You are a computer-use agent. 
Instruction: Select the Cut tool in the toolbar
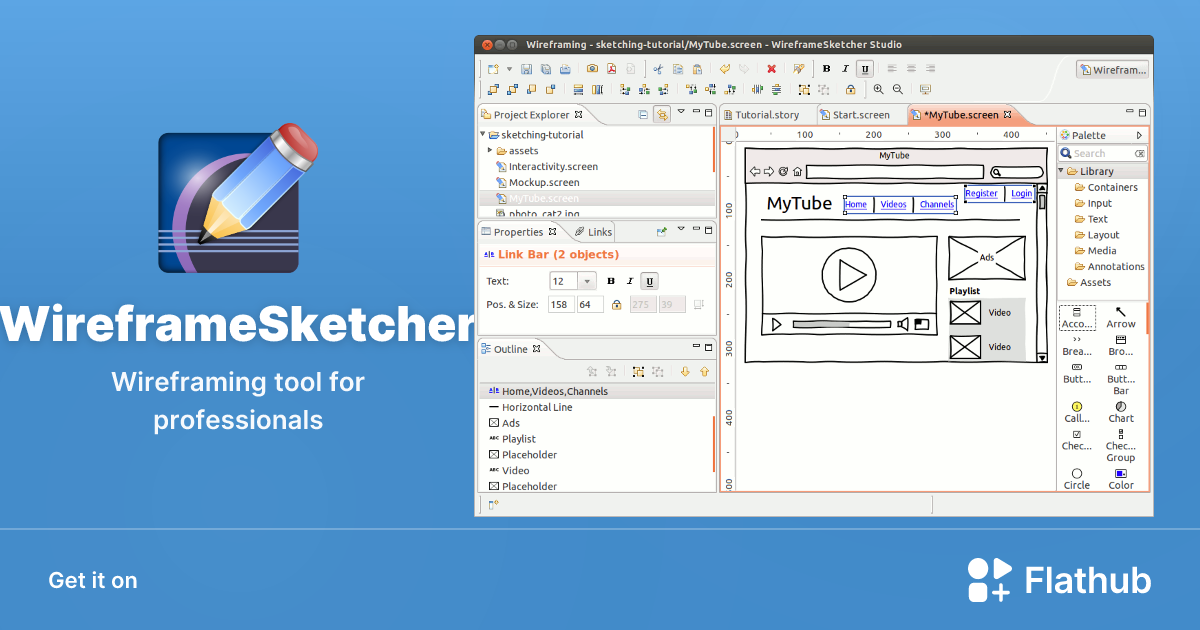657,68
